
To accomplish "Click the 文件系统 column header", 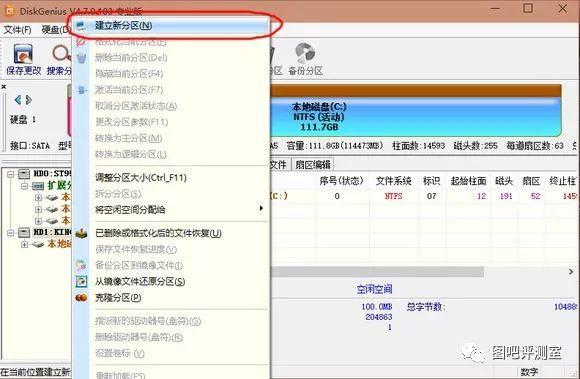I will click(394, 181).
